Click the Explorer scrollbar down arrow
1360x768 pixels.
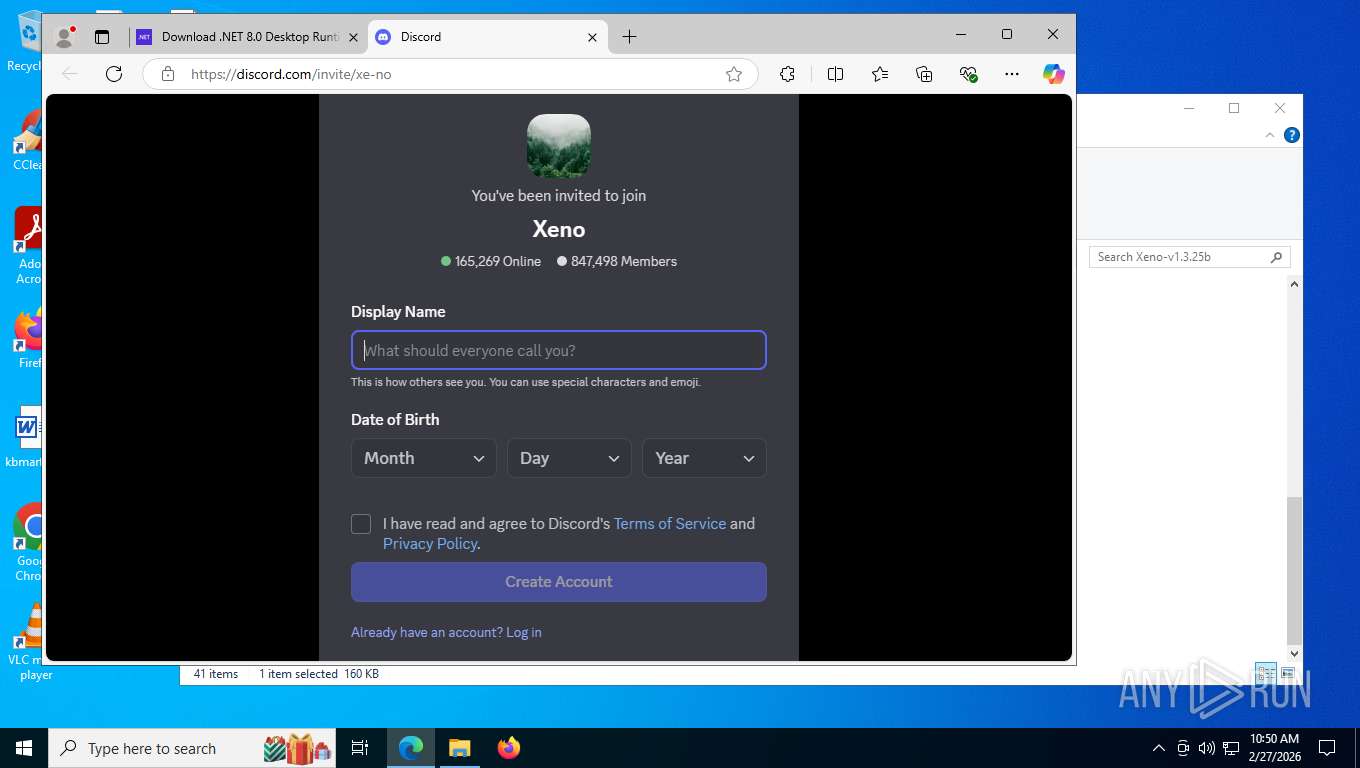pyautogui.click(x=1294, y=654)
